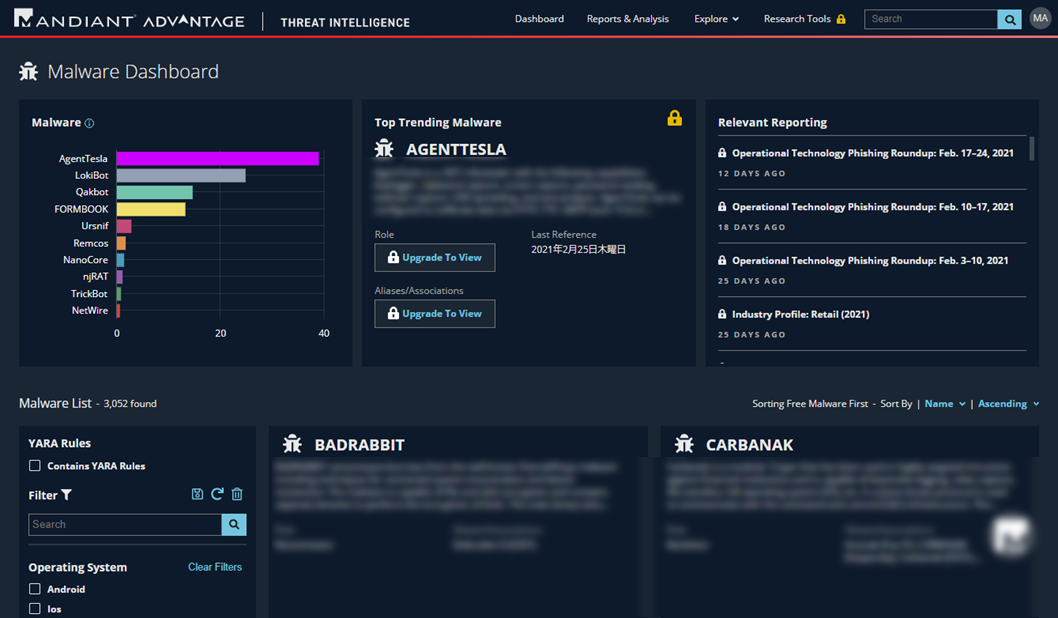Screen dimensions: 1058x618
Task: Click the Last Reference date 2021年2月25日木曜日
Action: 578,250
